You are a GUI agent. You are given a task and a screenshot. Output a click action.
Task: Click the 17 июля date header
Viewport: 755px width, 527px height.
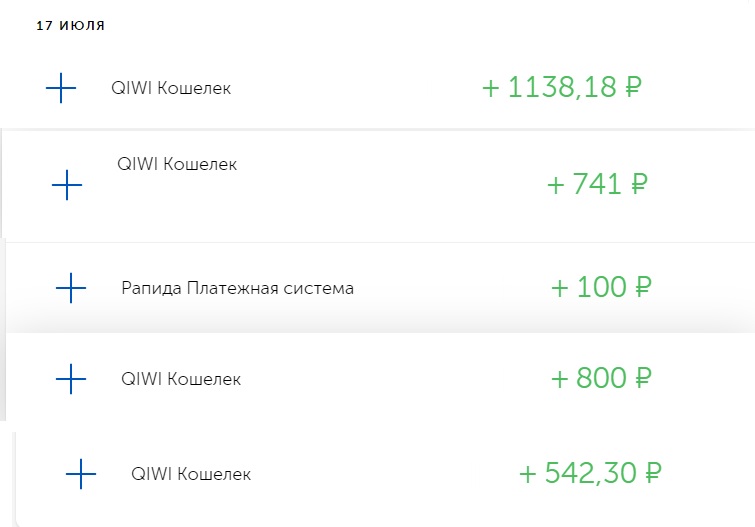pos(70,26)
